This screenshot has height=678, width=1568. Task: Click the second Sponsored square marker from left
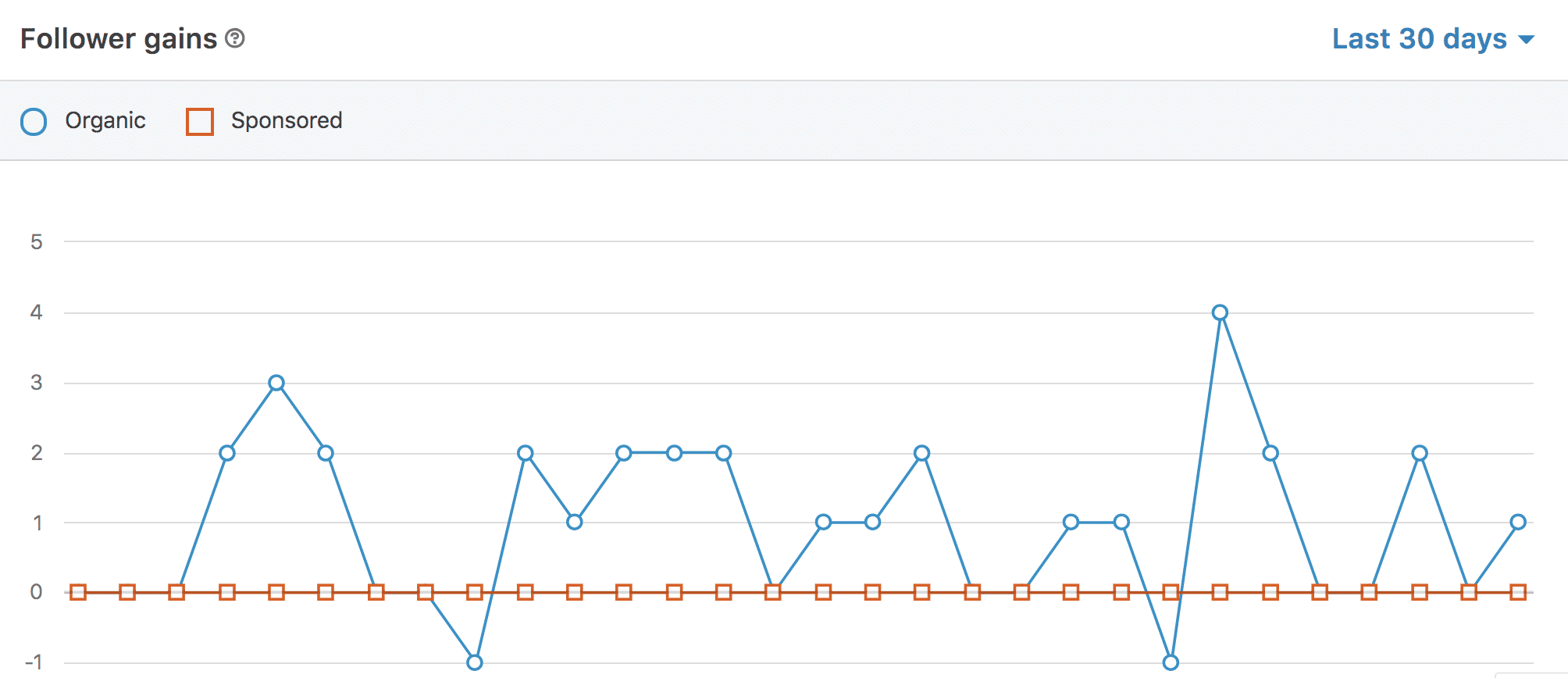127,592
